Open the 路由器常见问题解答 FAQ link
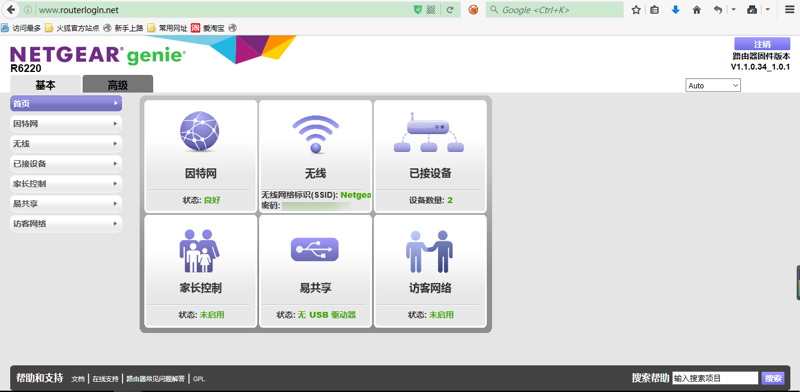 [x=156, y=379]
